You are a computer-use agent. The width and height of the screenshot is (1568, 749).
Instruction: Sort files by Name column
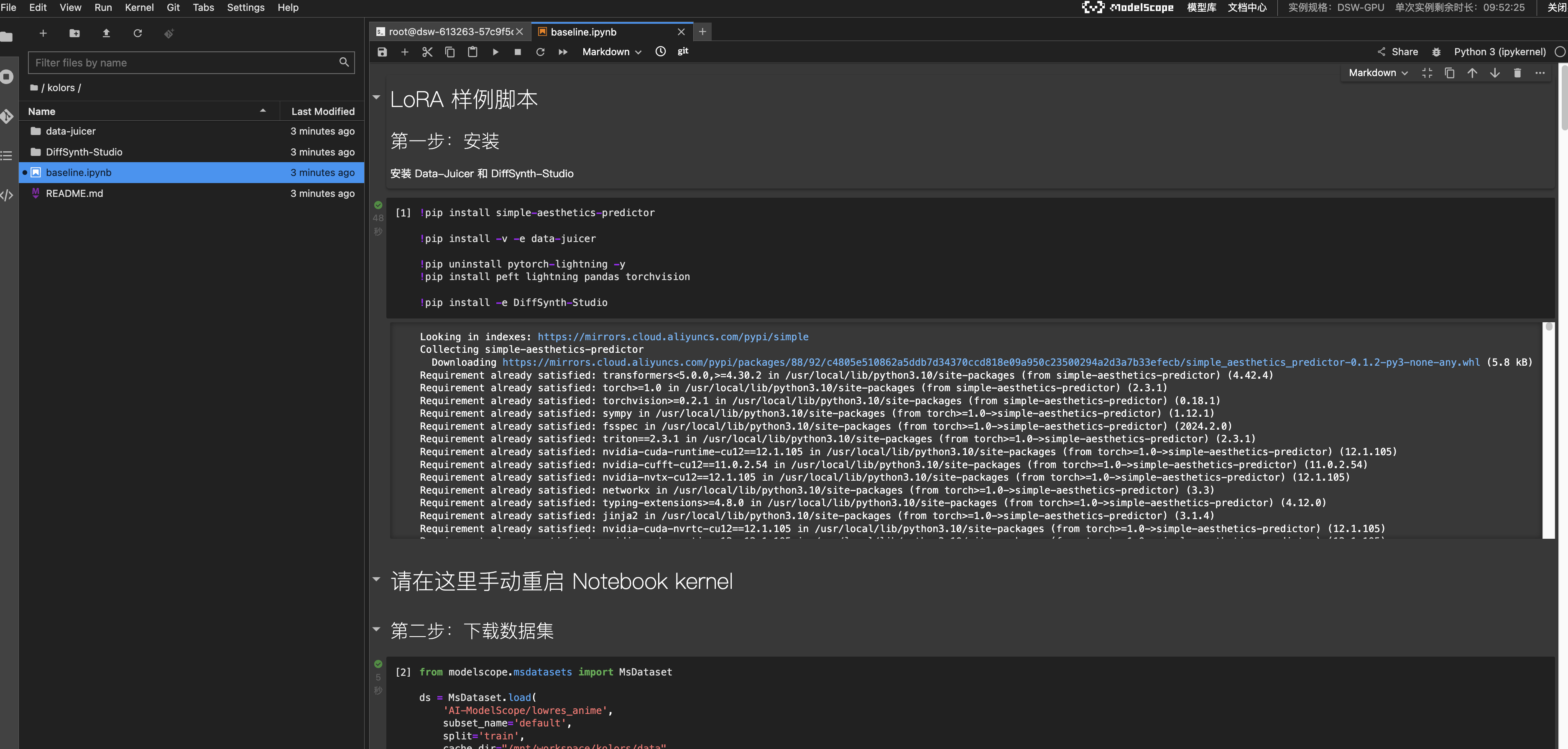[x=149, y=111]
